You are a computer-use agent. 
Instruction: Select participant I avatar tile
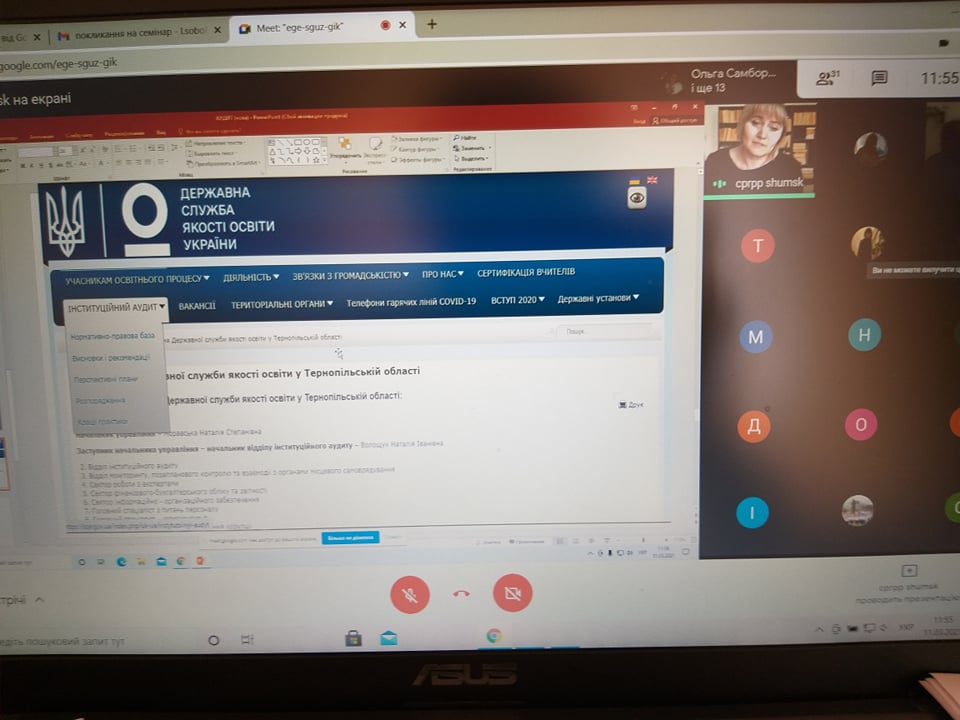coord(752,512)
